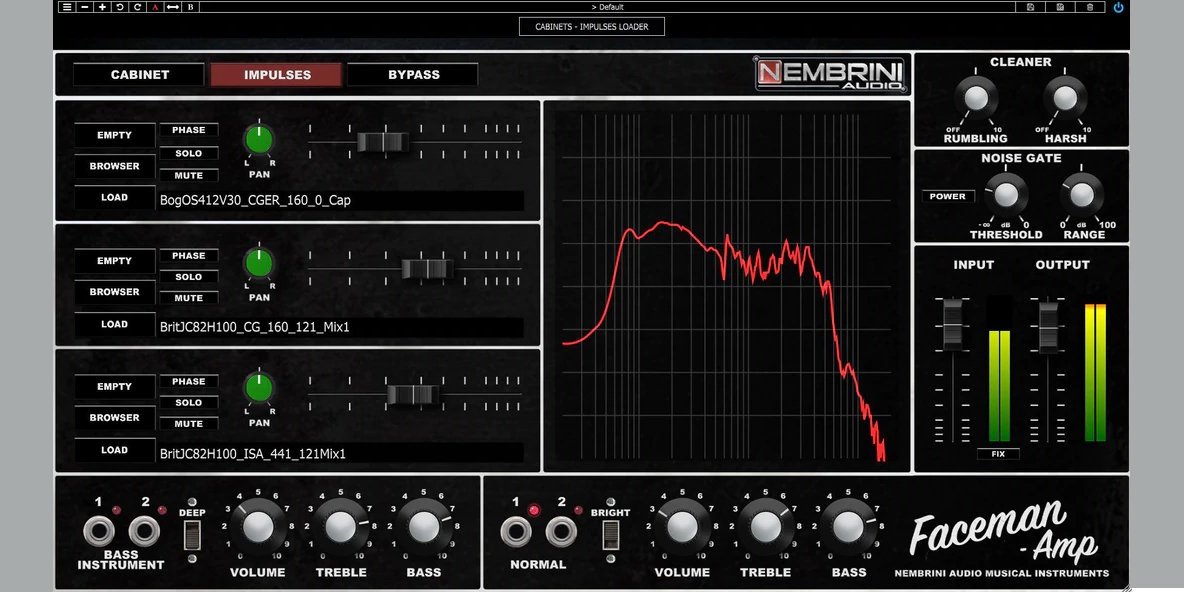Open the Cabinets - Impulses Loader selector

[x=592, y=27]
